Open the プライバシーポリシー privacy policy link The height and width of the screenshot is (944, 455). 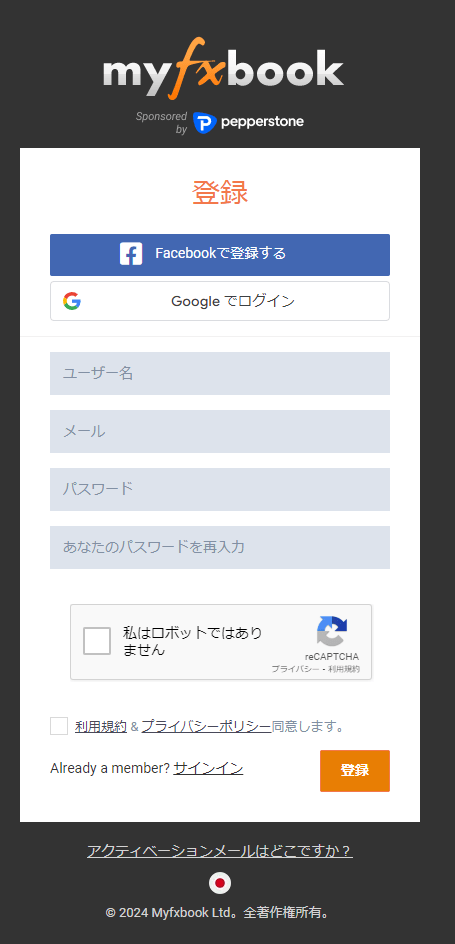click(206, 727)
